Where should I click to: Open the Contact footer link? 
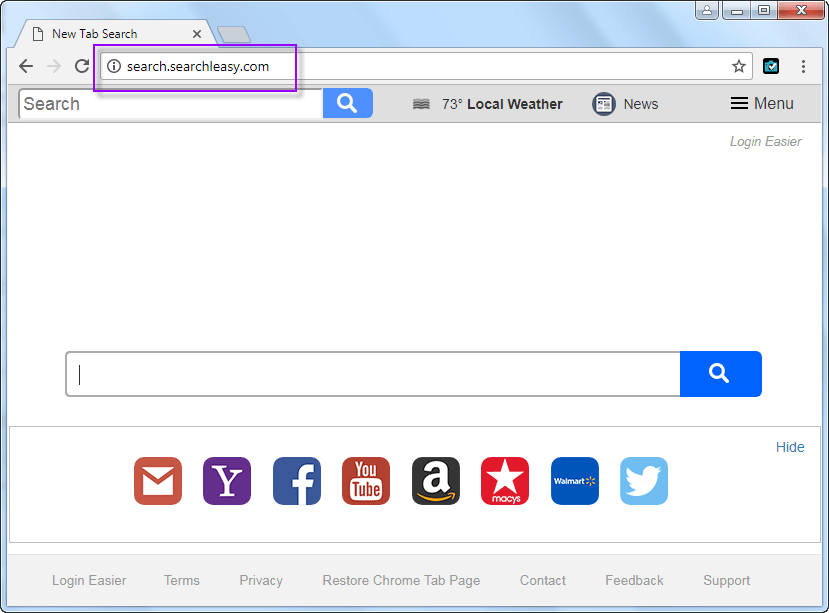click(x=542, y=580)
